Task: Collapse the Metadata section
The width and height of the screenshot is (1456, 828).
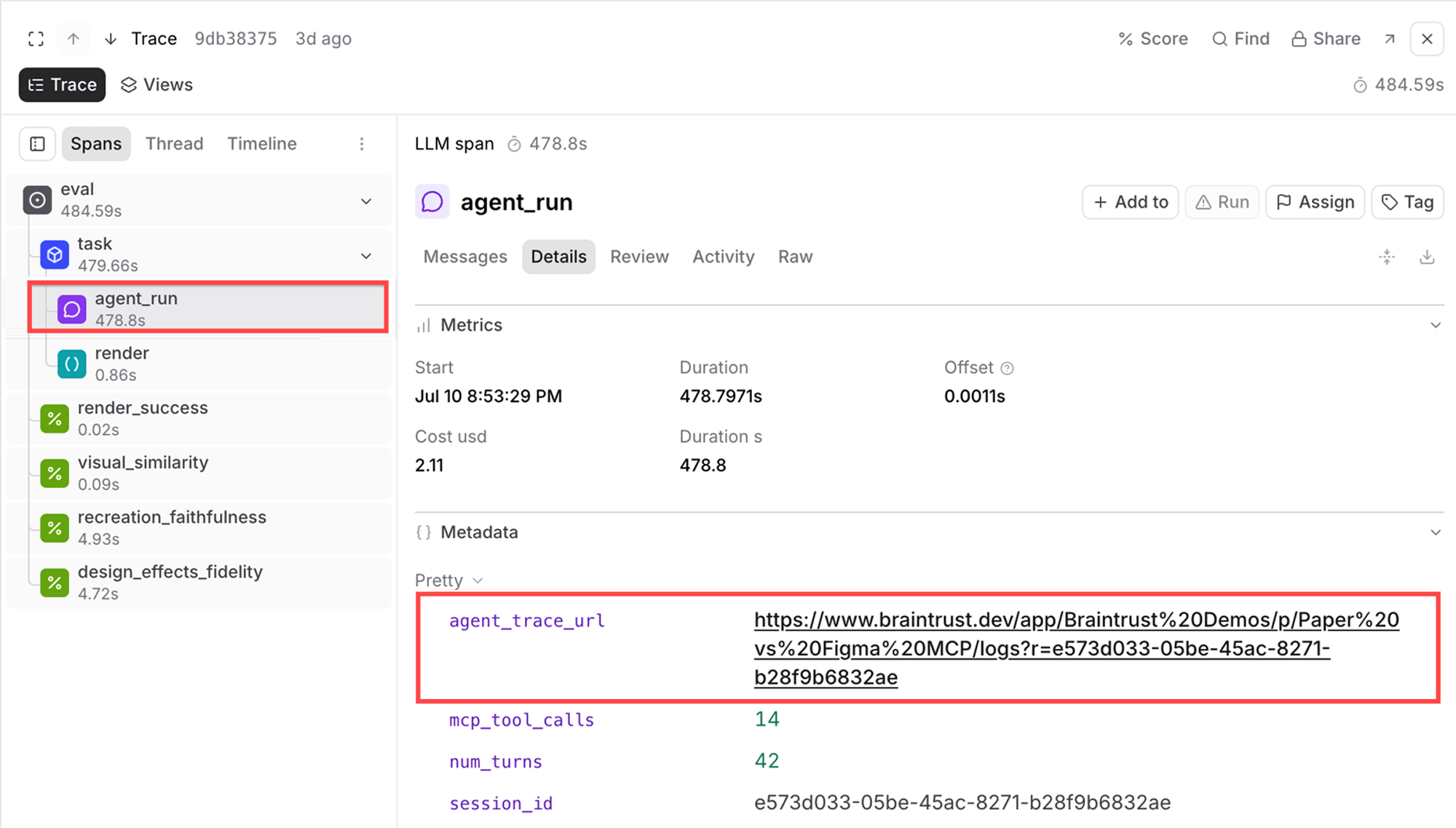Action: pyautogui.click(x=1436, y=532)
